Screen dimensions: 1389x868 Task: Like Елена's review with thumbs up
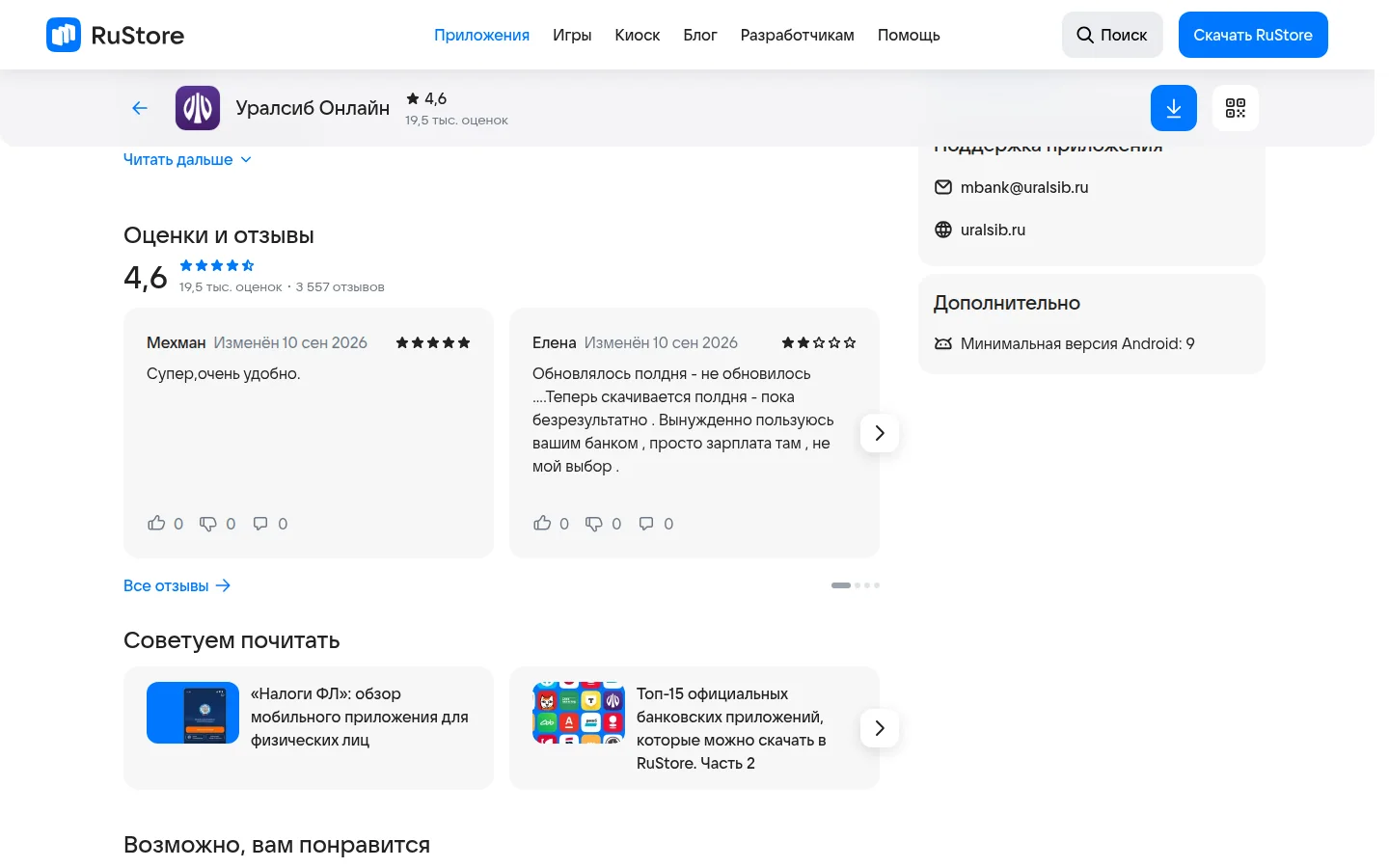coord(542,523)
